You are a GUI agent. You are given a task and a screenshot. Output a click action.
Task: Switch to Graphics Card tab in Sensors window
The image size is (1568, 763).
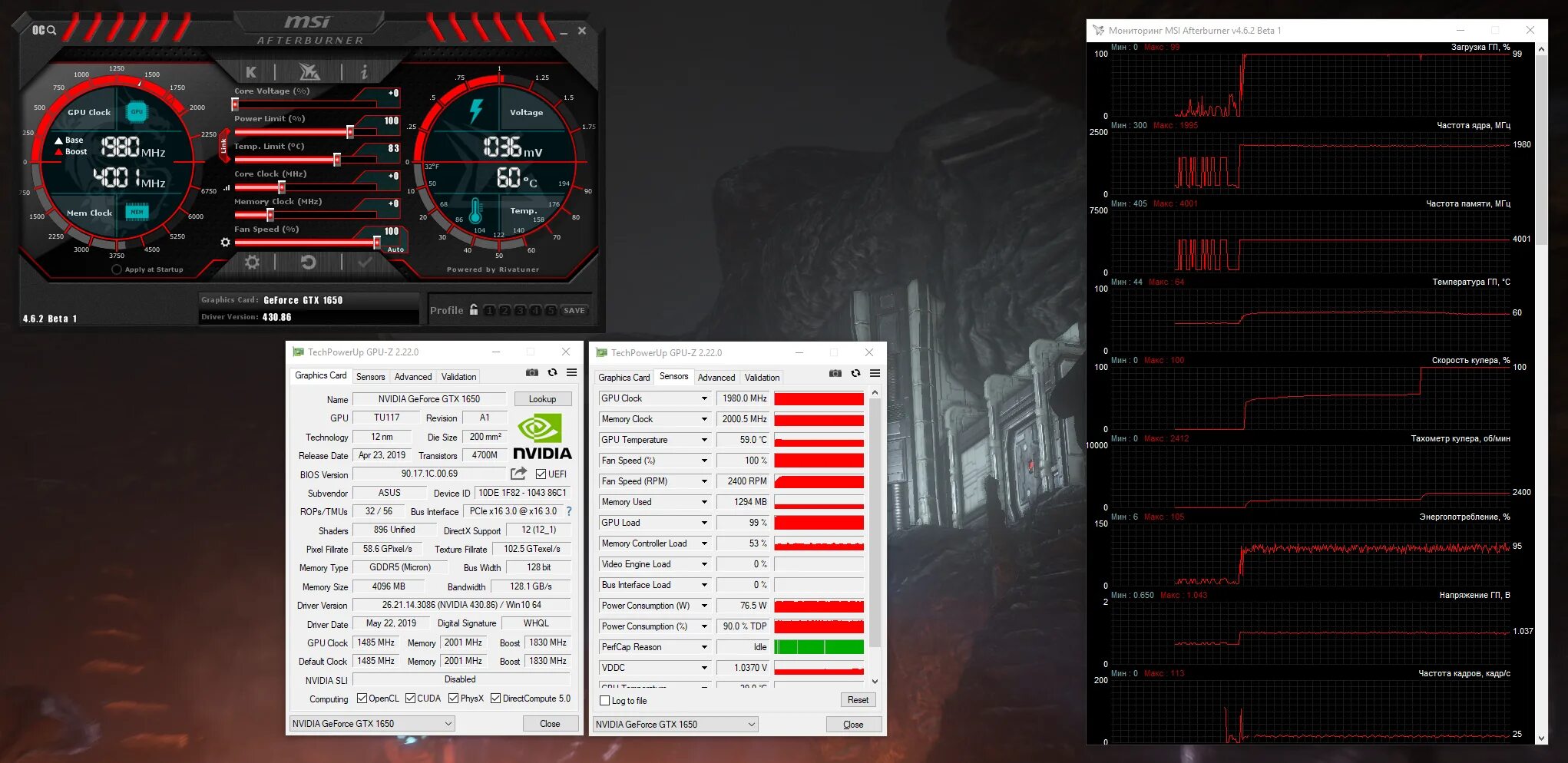[x=624, y=378]
